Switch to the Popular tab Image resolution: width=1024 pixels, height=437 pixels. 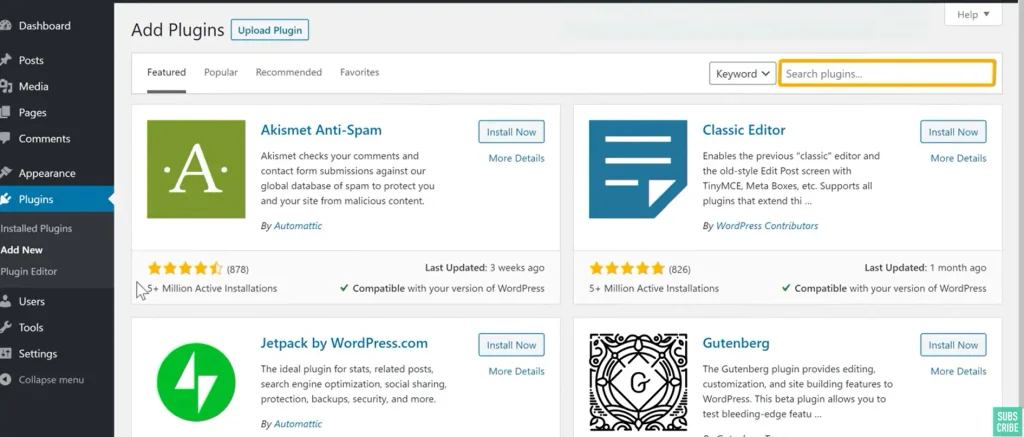221,73
